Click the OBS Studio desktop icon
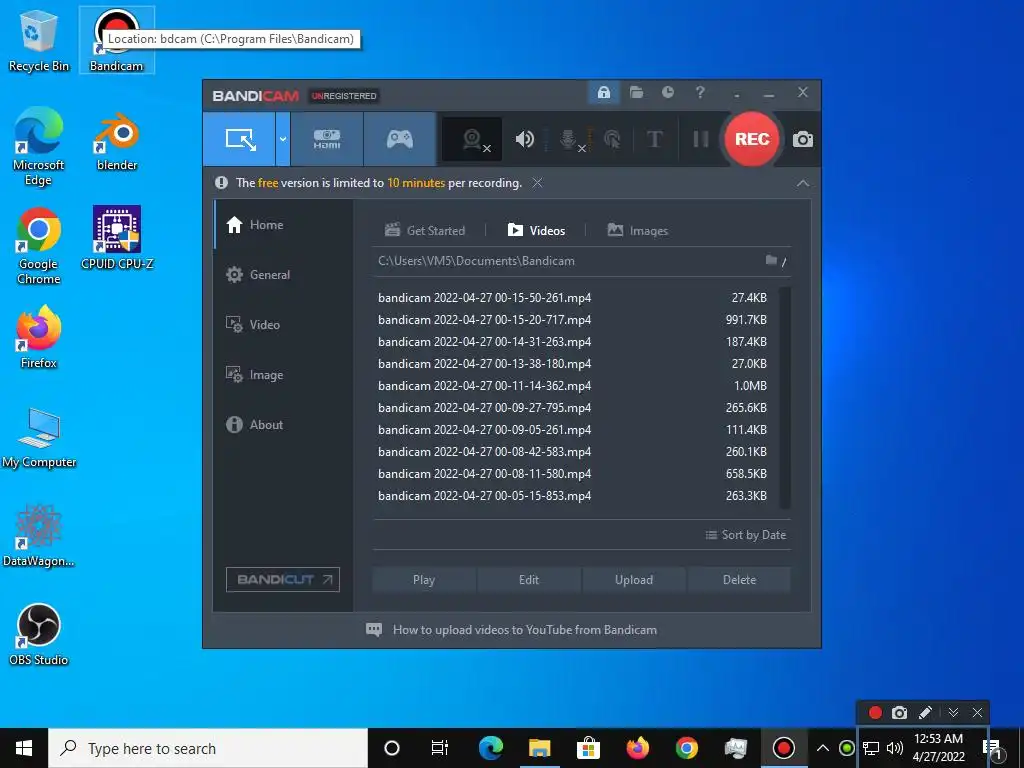Viewport: 1024px width, 768px height. [x=39, y=634]
